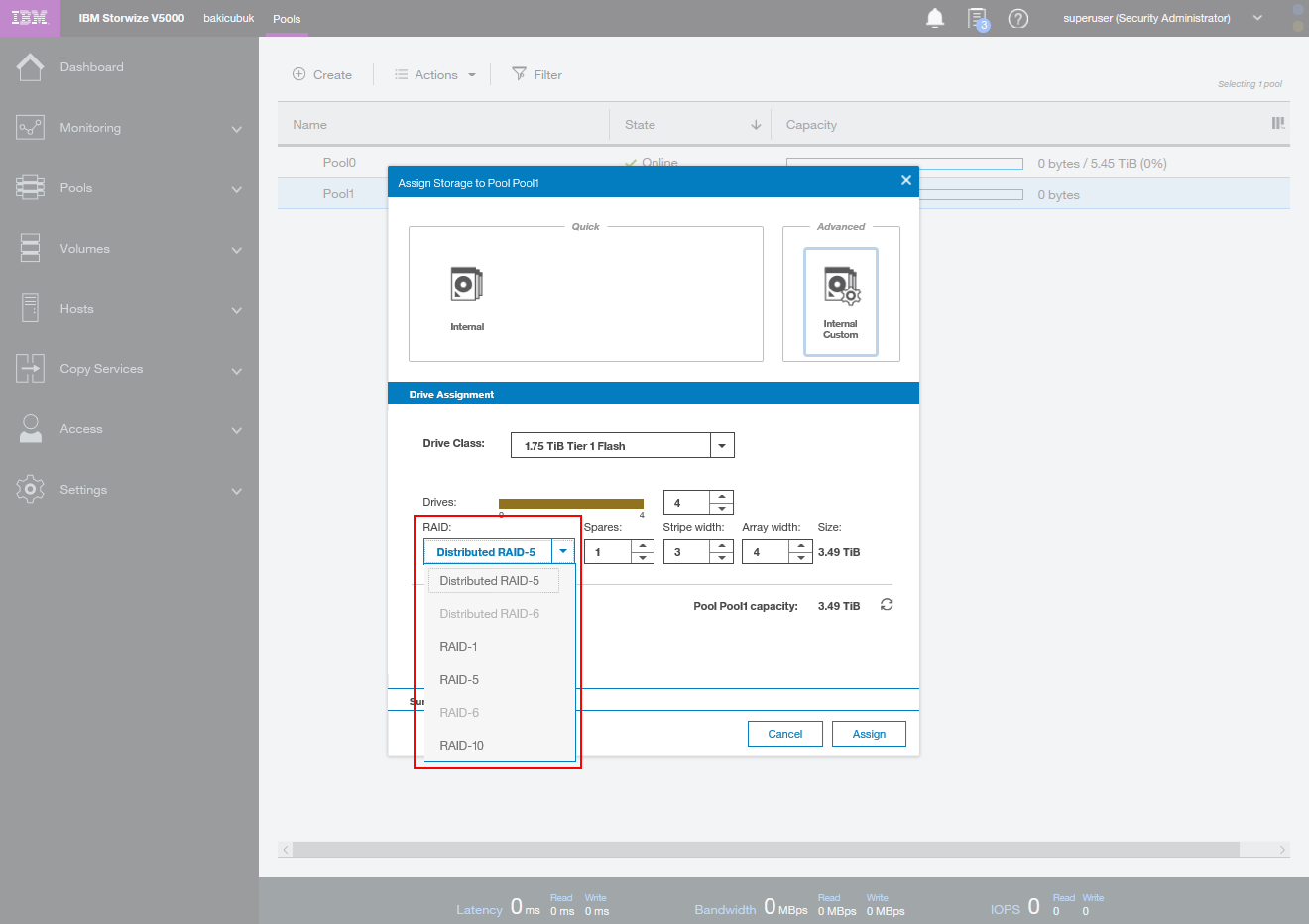Screen dimensions: 1309x924
Task: Expand the Access menu chevron
Action: 236,430
